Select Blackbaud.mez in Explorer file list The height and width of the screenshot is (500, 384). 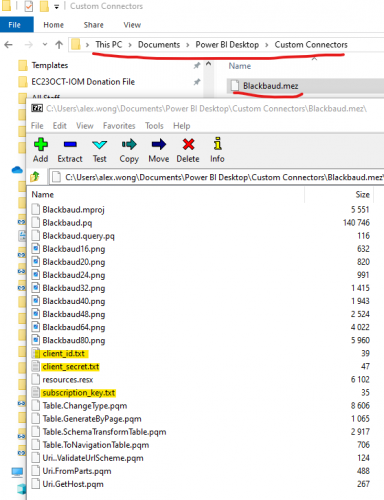point(270,86)
